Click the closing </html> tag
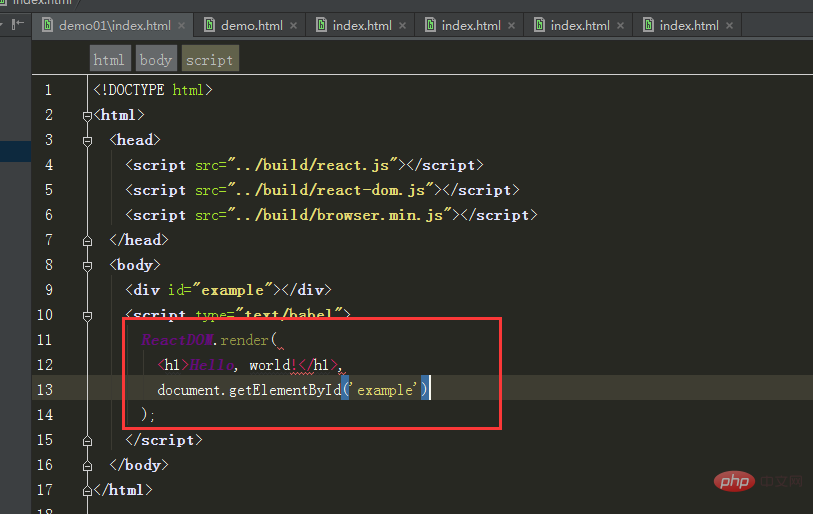Screen dimensions: 813x514 click(x=123, y=490)
